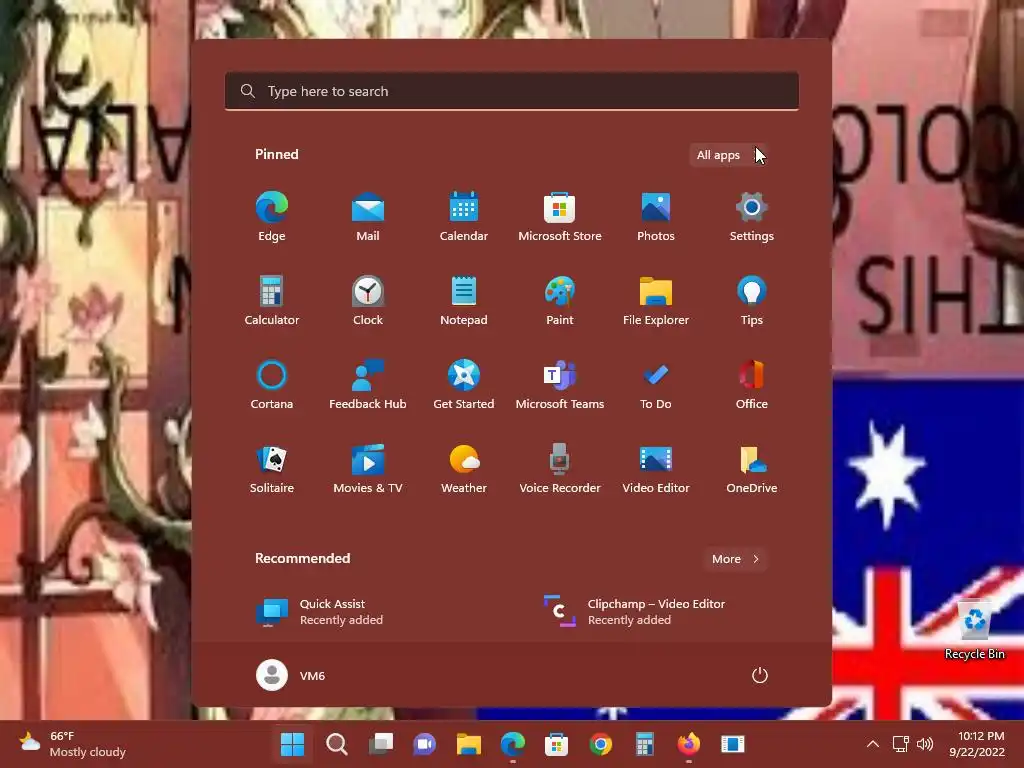Open Settings from pinned apps
Viewport: 1024px width, 768px height.
click(752, 217)
